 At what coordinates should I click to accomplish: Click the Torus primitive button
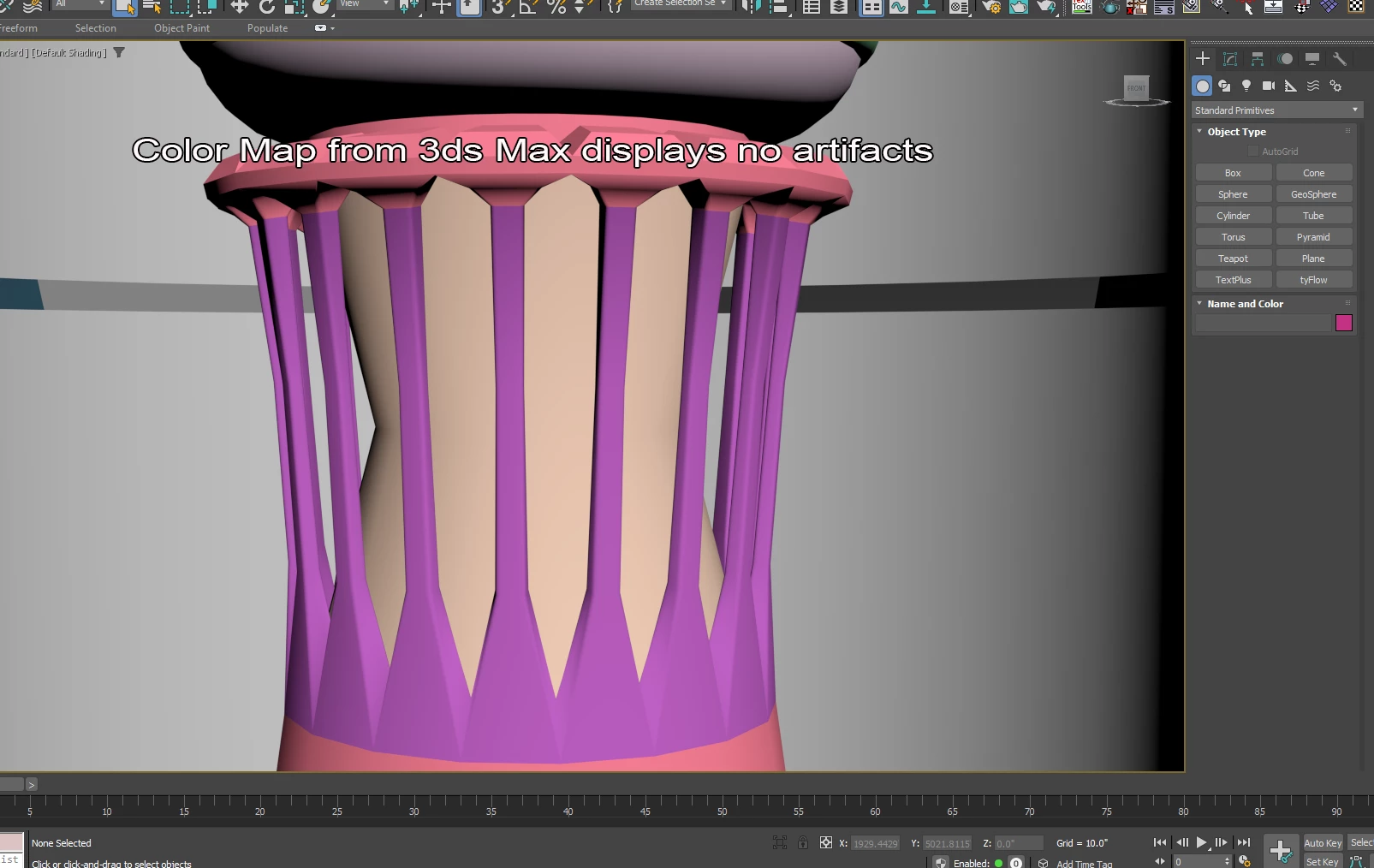coord(1233,237)
